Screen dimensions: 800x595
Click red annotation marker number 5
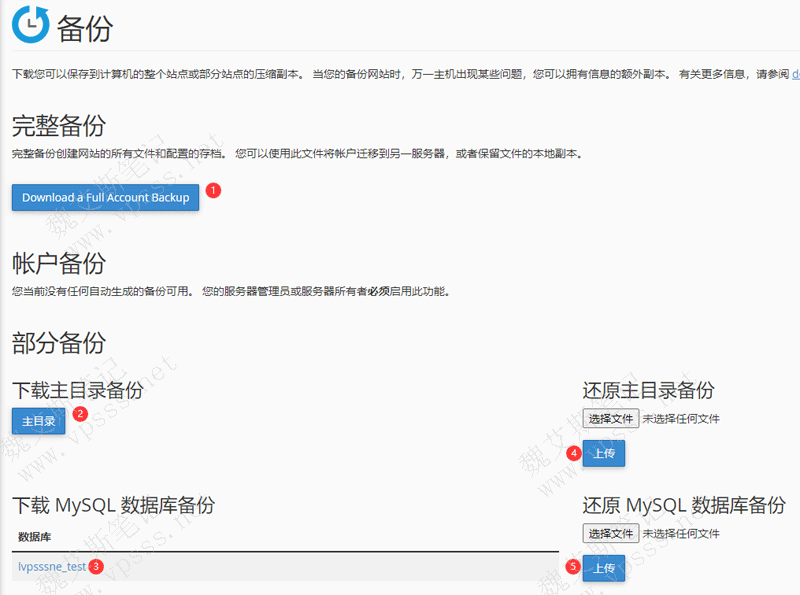573,567
